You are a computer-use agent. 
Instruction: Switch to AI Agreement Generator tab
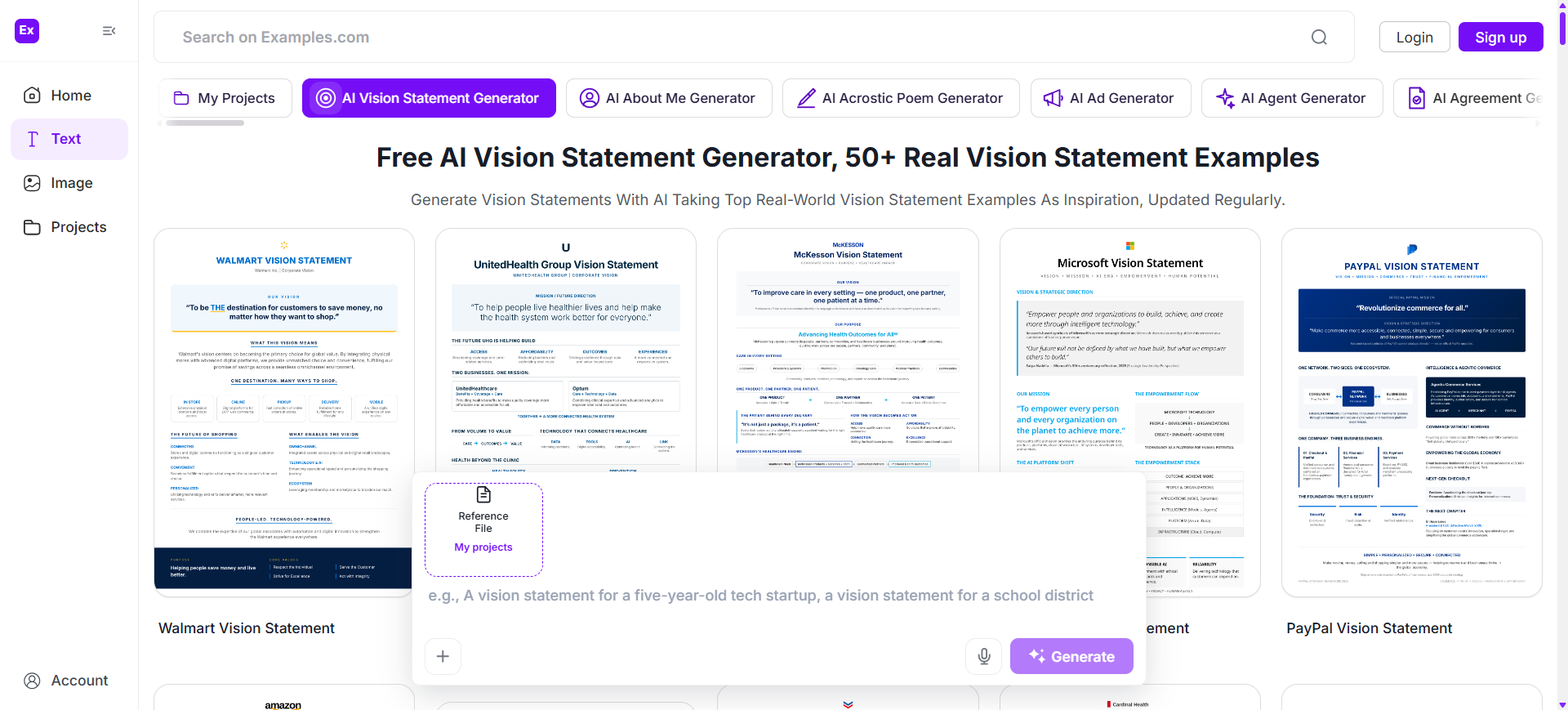pyautogui.click(x=1468, y=98)
